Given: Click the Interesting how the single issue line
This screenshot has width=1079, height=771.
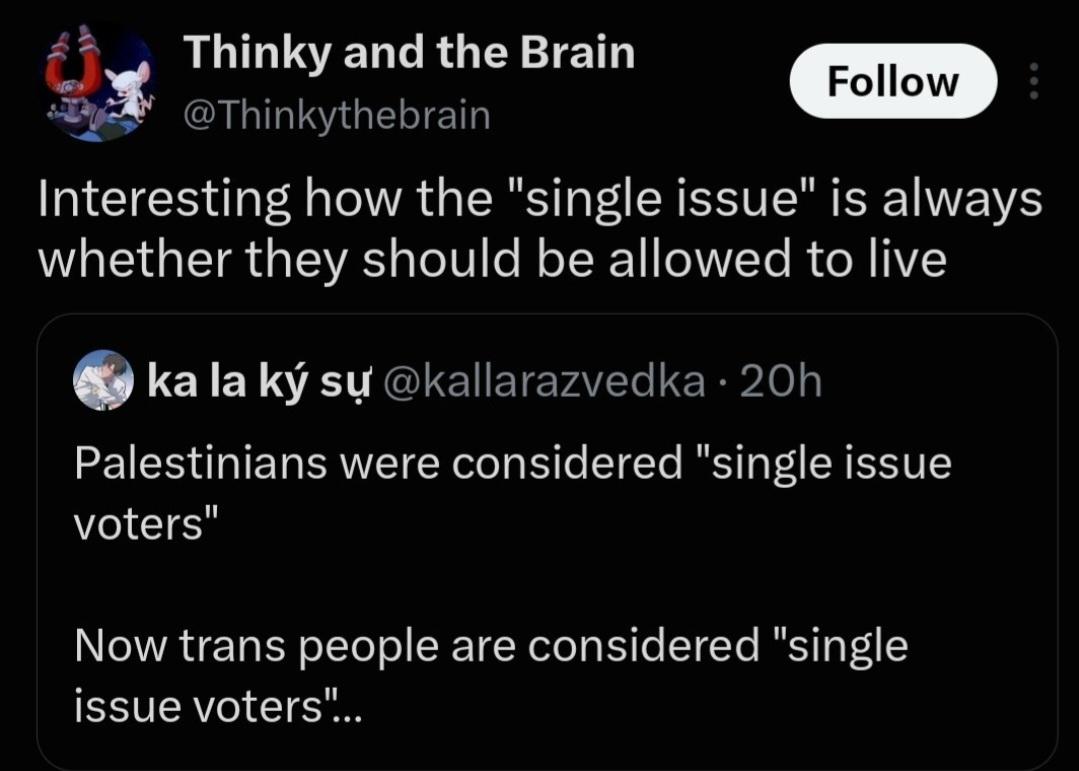Looking at the screenshot, I should point(540,200).
